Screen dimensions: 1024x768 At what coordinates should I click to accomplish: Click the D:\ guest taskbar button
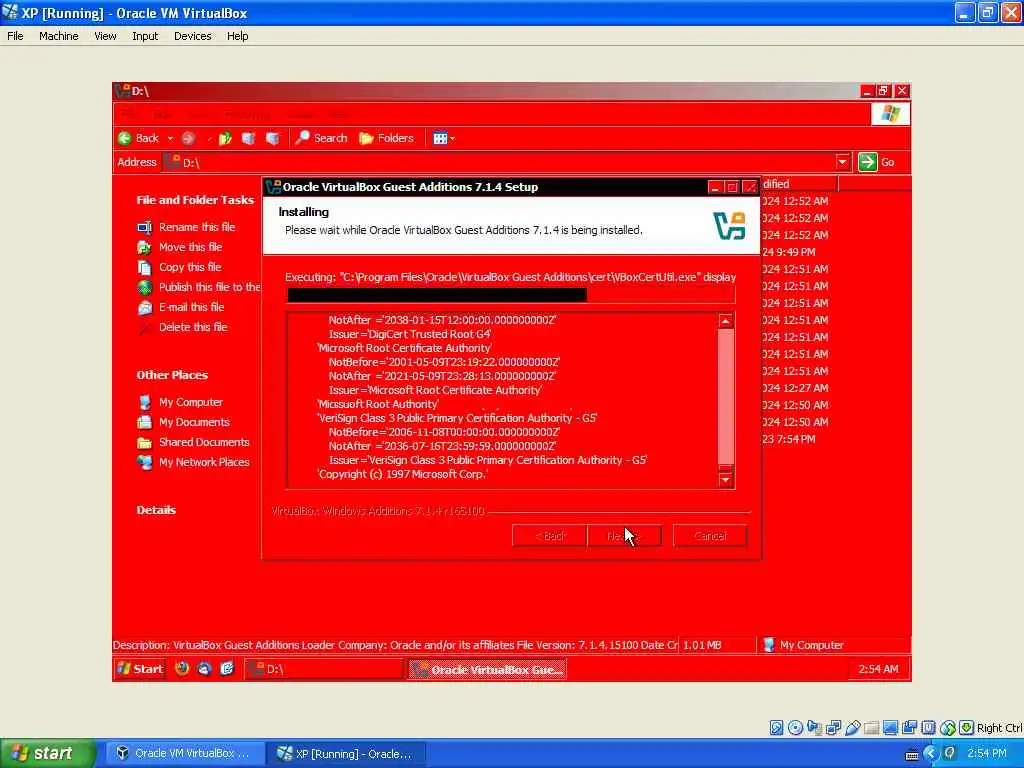324,669
